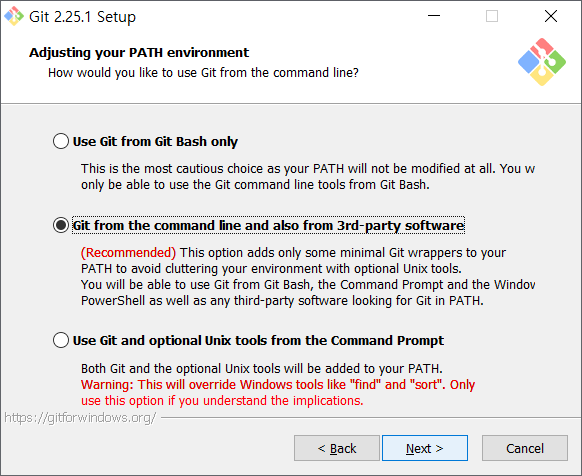Click the 'Git 2.25.1 Setup' title text
This screenshot has width=582, height=476.
tap(82, 17)
